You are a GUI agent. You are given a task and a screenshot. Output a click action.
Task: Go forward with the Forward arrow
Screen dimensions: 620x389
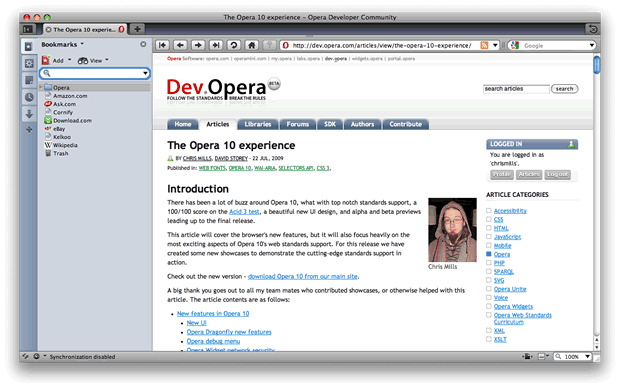point(198,45)
